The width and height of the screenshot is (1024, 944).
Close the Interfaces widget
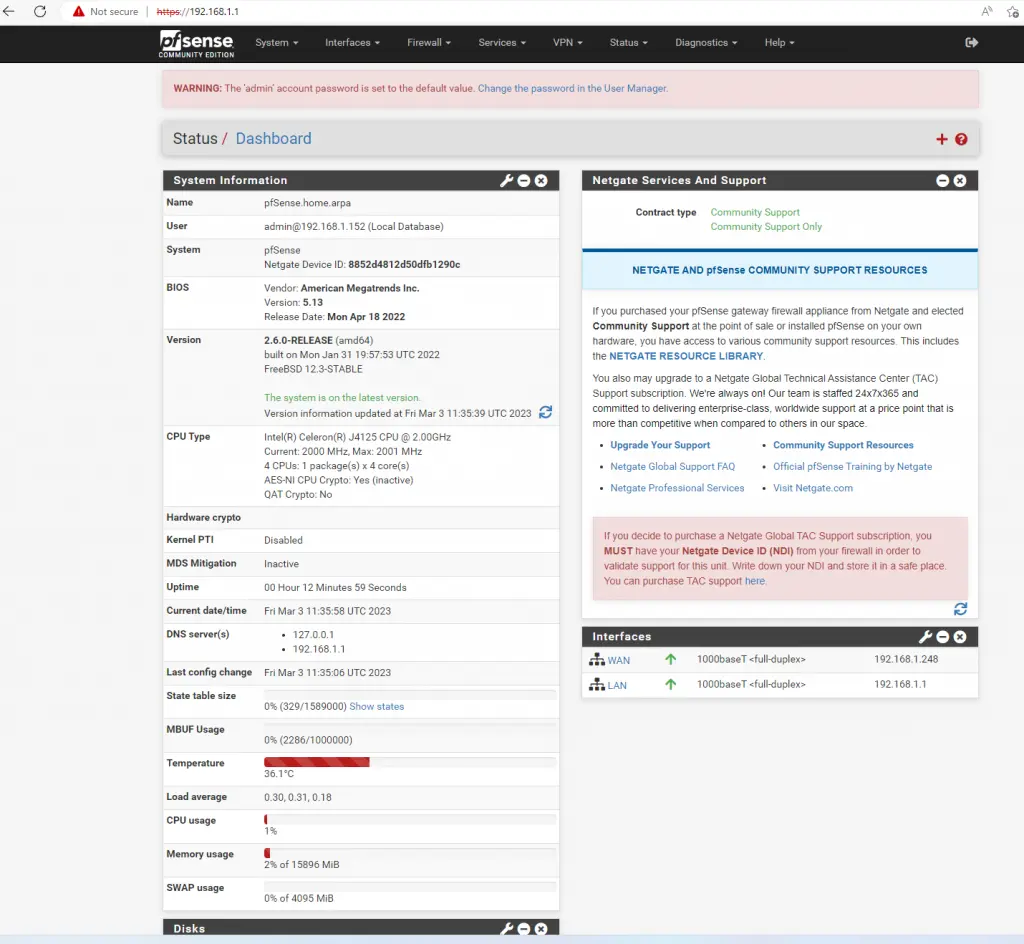[x=960, y=637]
